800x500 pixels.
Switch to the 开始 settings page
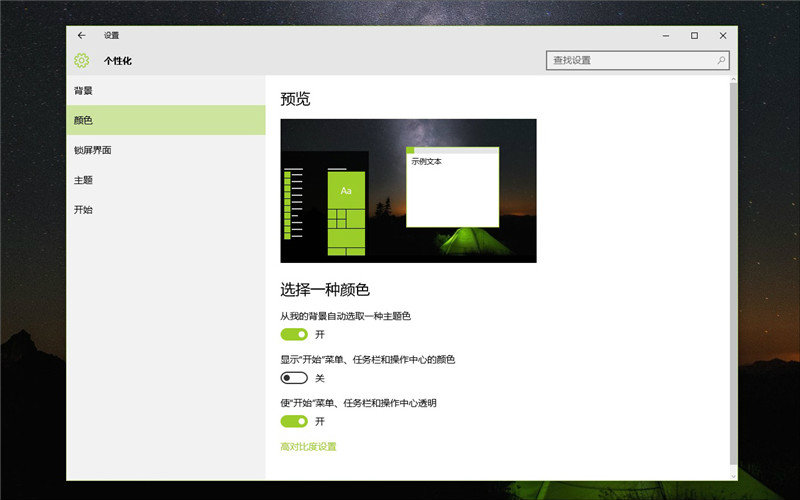point(84,210)
